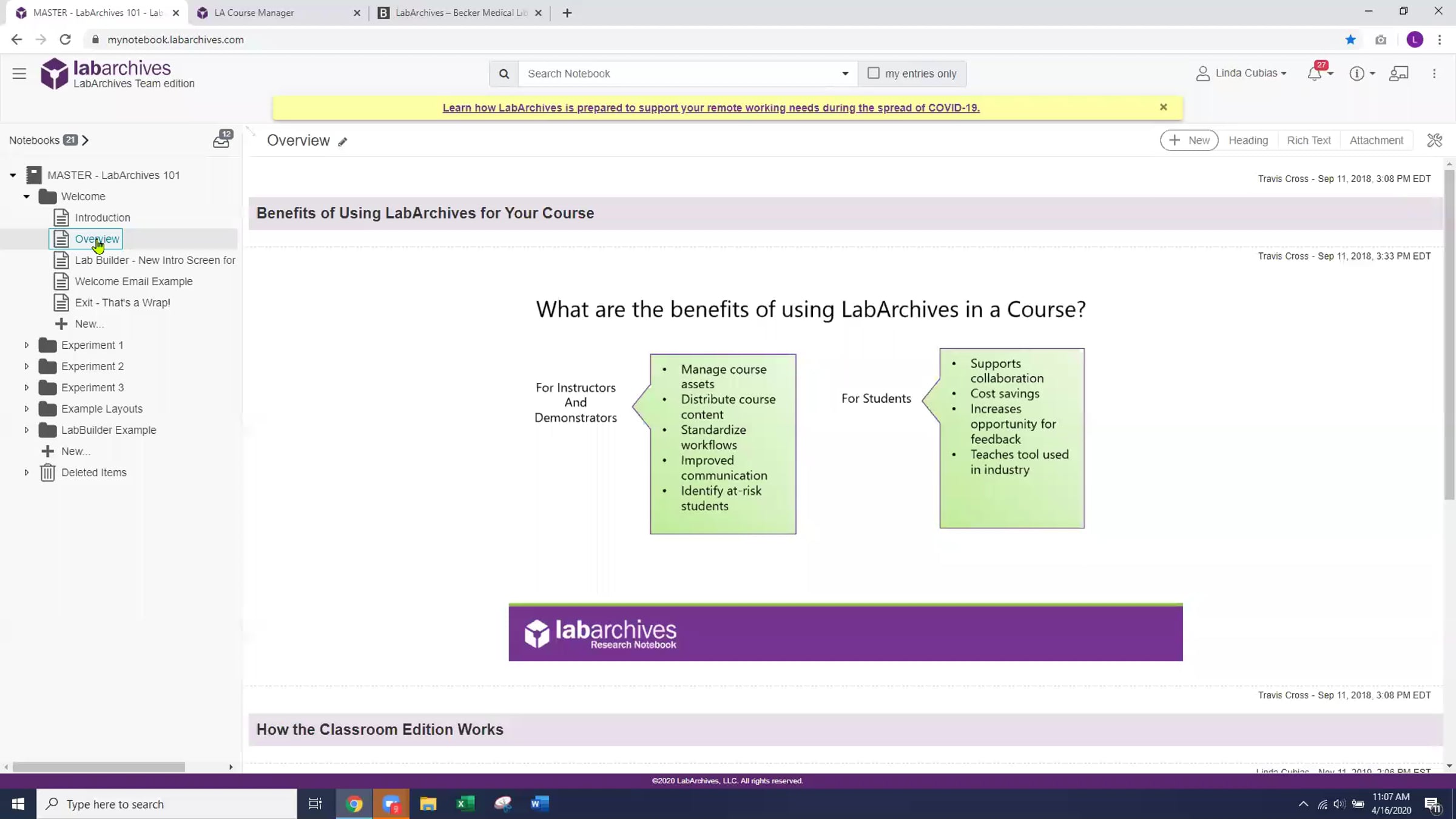Dismiss the yellow COVID-19 banner
Viewport: 1456px width, 819px height.
coord(1163,107)
